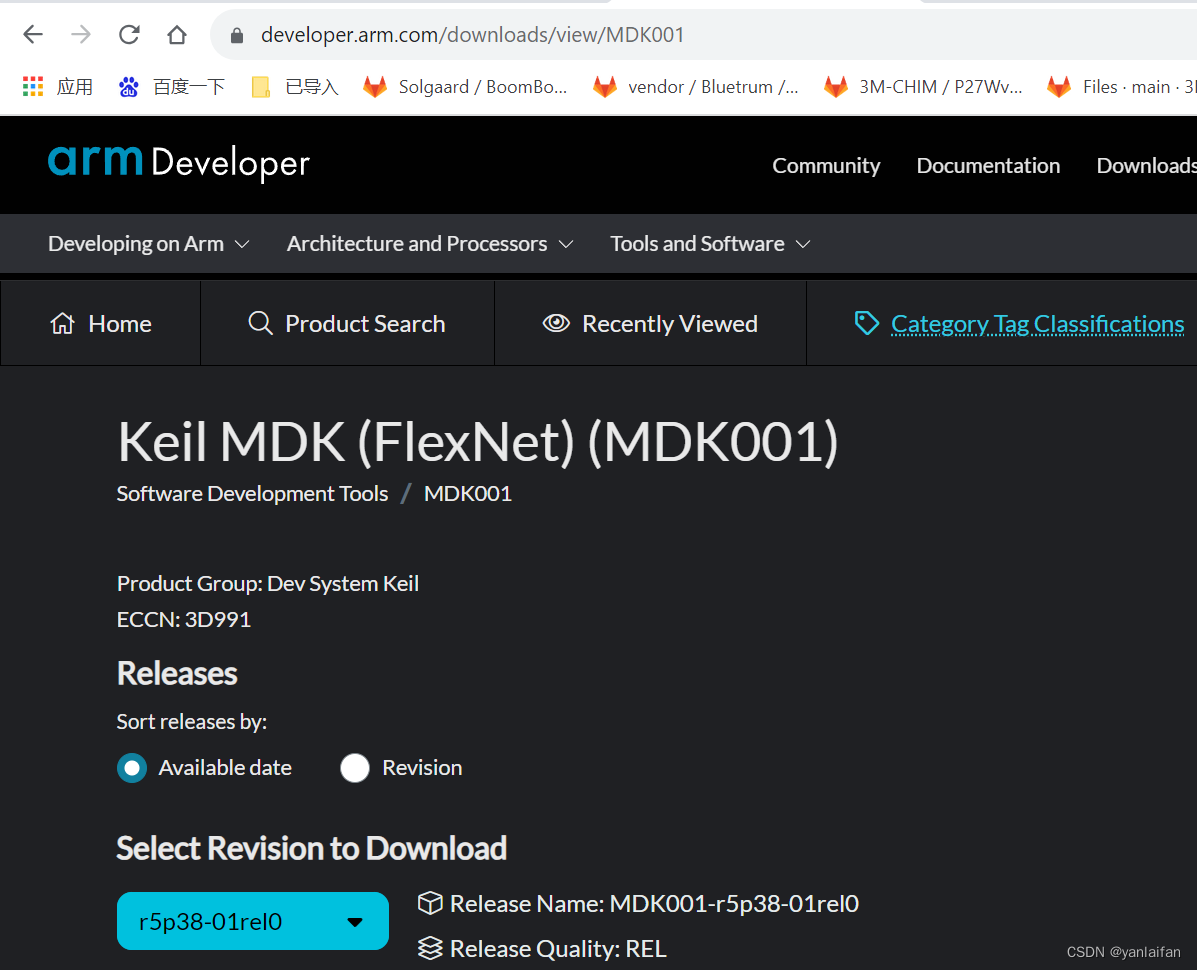
Task: Select the Revision sort radio button
Action: pos(355,768)
